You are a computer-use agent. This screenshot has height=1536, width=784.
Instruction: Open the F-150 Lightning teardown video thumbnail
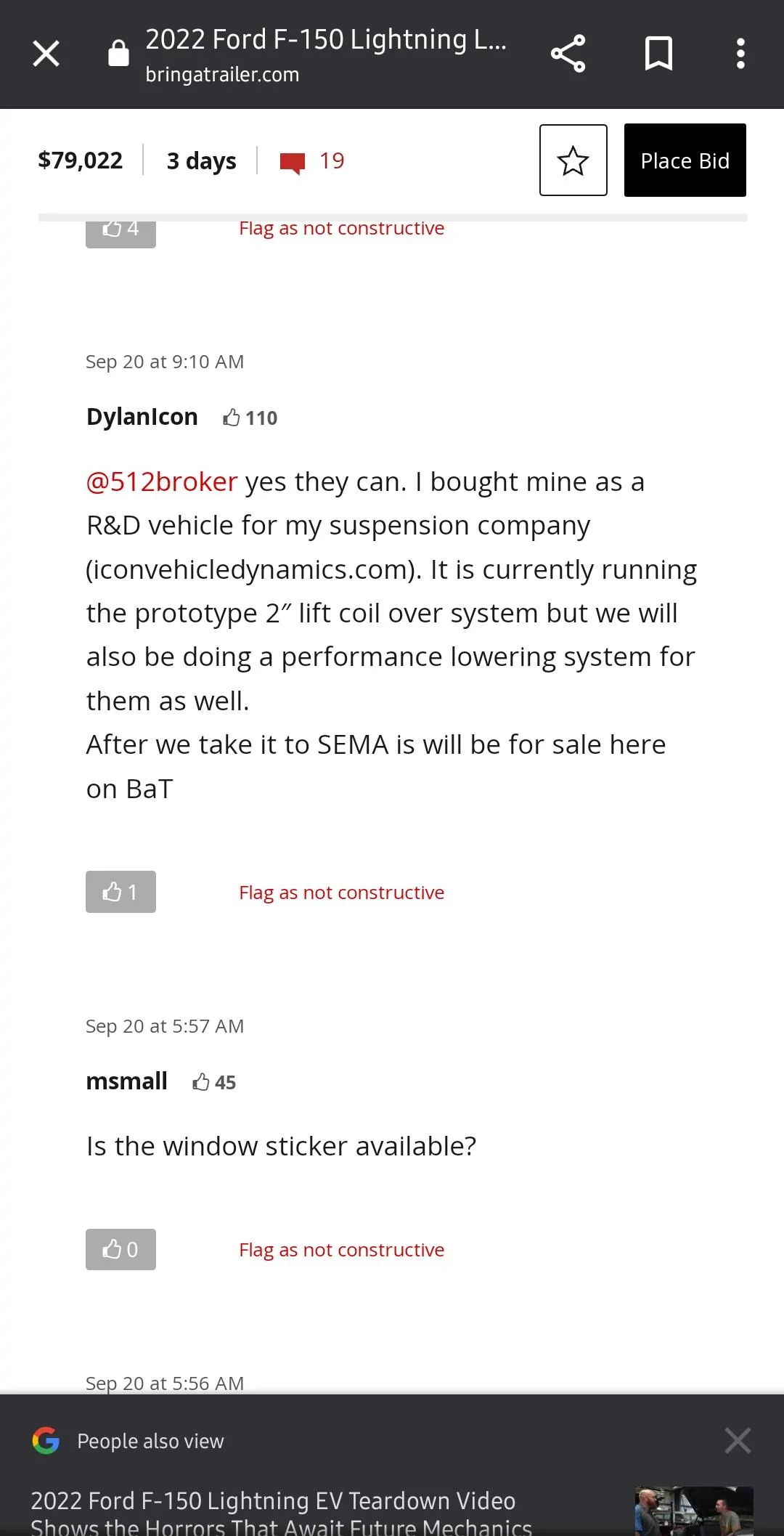[x=693, y=1511]
